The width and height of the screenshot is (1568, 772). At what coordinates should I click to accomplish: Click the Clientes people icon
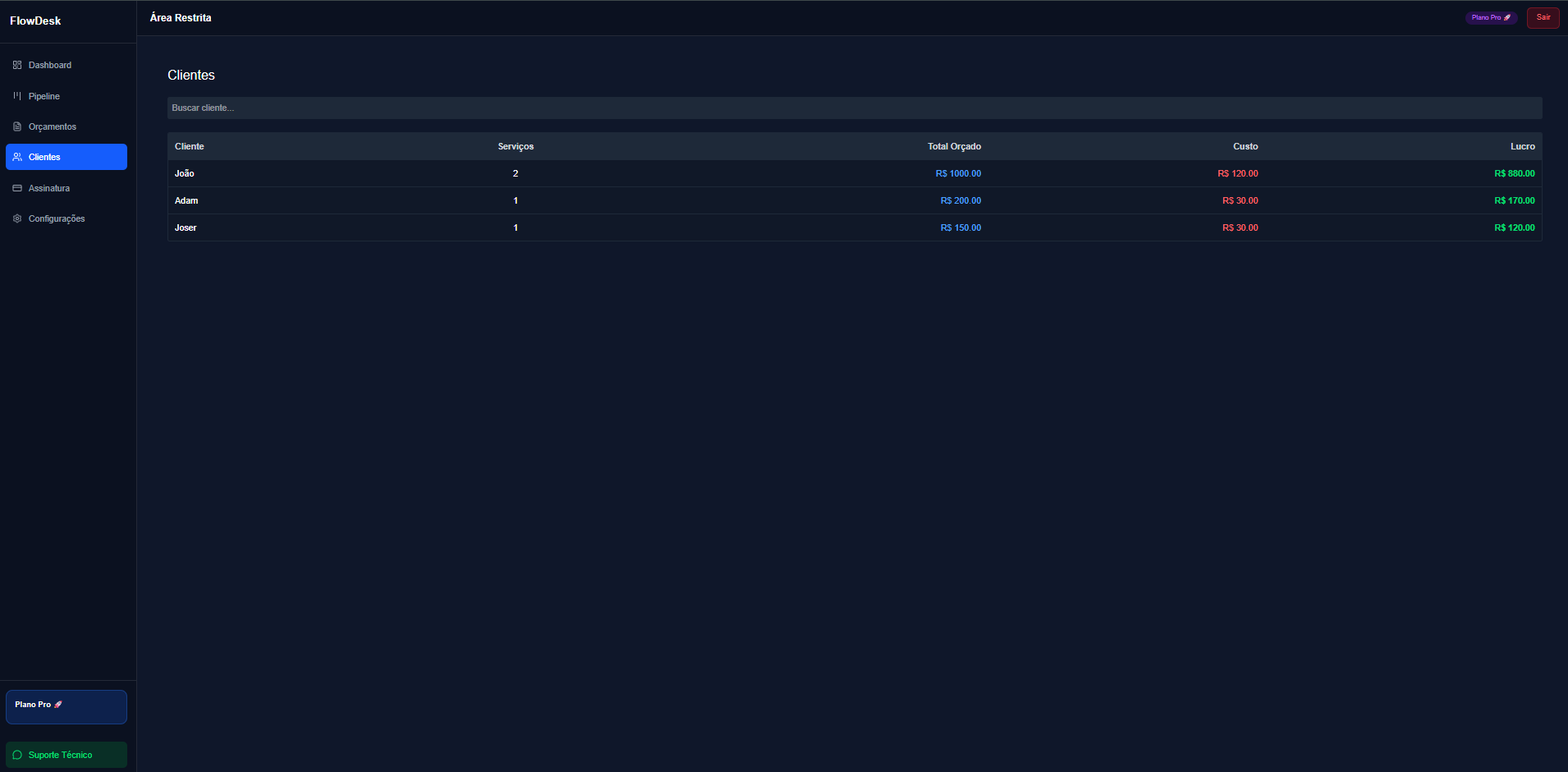point(17,157)
